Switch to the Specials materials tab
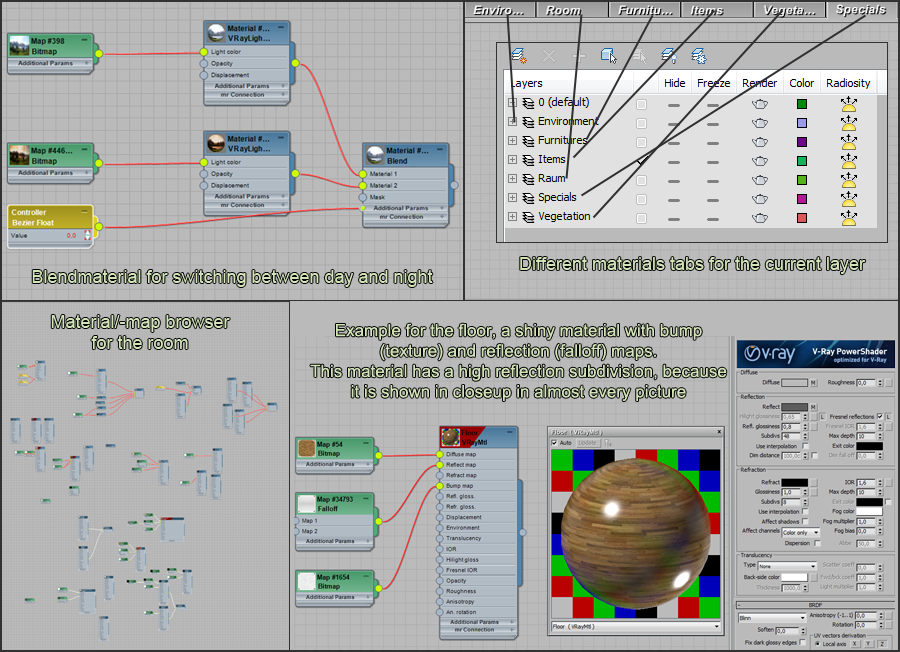The height and width of the screenshot is (652, 900). 859,10
